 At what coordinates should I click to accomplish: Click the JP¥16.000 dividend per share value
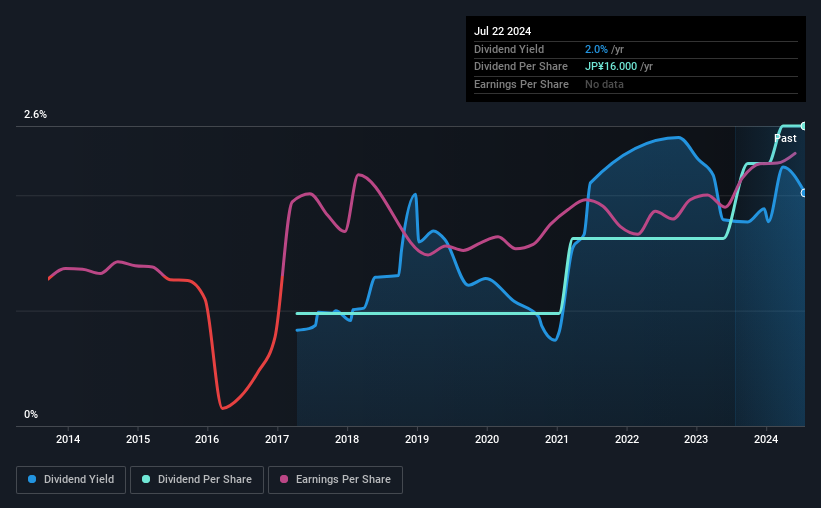point(611,67)
